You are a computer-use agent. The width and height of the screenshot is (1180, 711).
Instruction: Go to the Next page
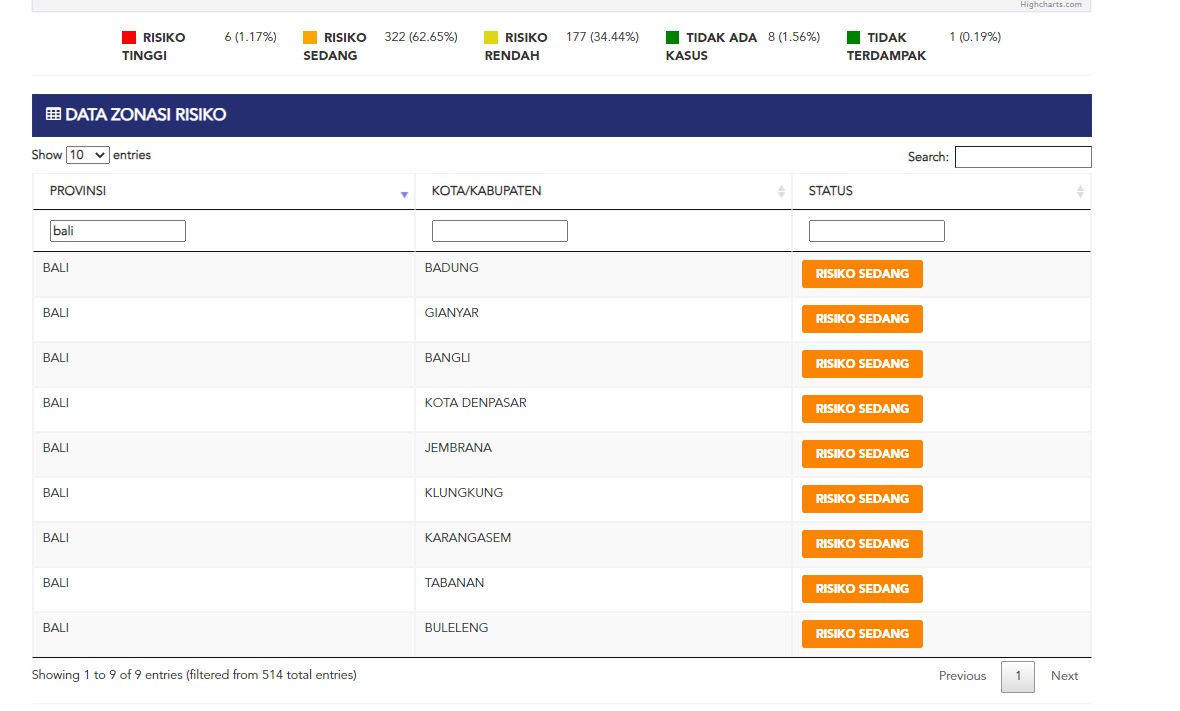(1064, 676)
